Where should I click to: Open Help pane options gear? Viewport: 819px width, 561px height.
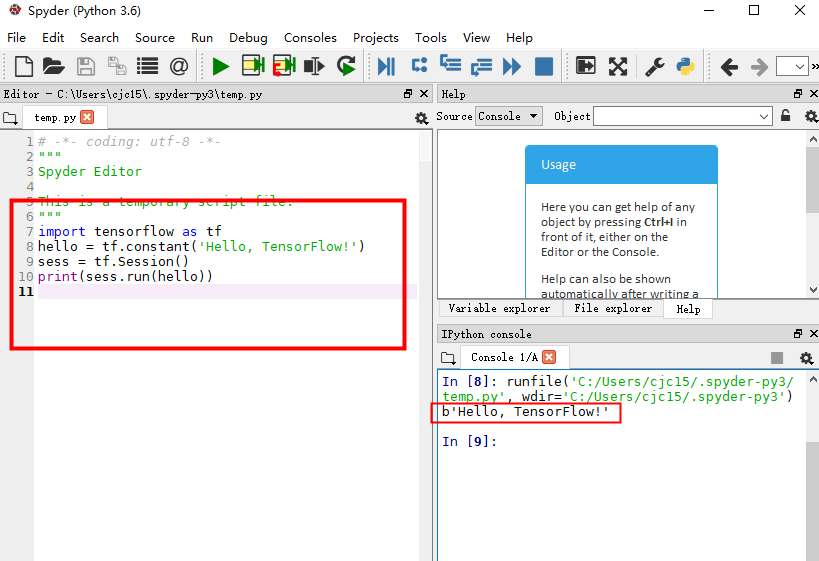pos(810,116)
